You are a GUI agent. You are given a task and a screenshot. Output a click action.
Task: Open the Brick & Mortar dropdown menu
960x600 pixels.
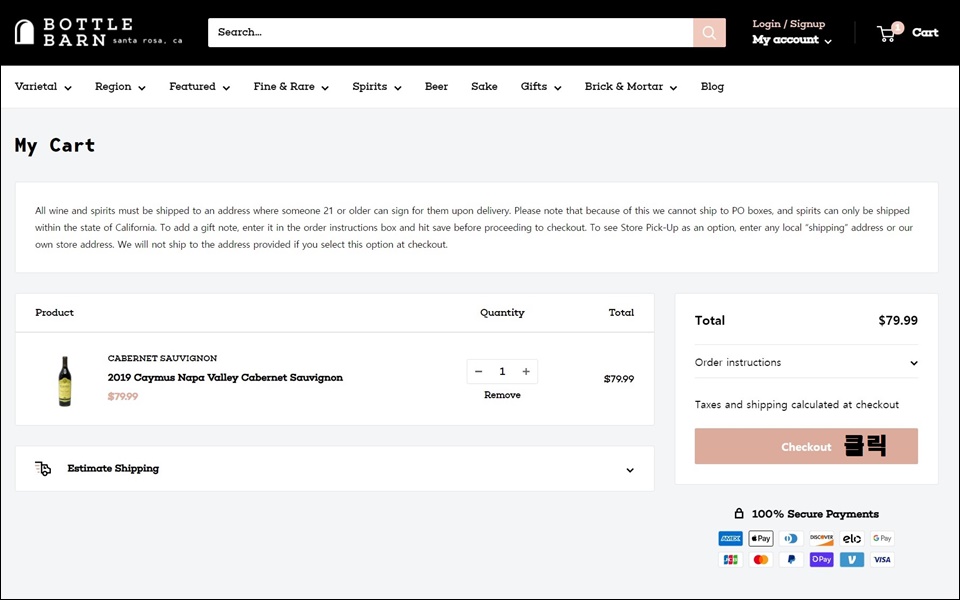tap(631, 87)
